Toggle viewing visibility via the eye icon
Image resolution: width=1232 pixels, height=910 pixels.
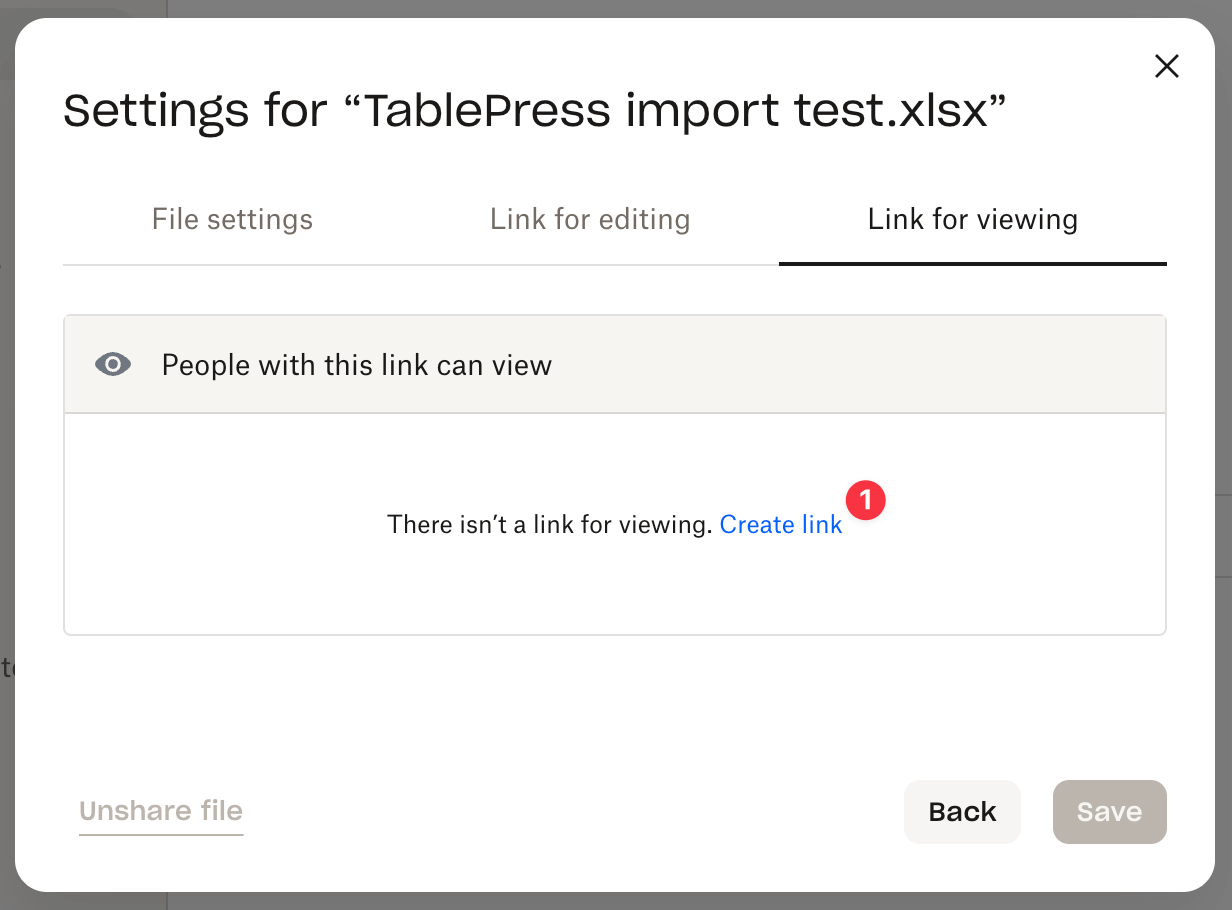(x=113, y=364)
